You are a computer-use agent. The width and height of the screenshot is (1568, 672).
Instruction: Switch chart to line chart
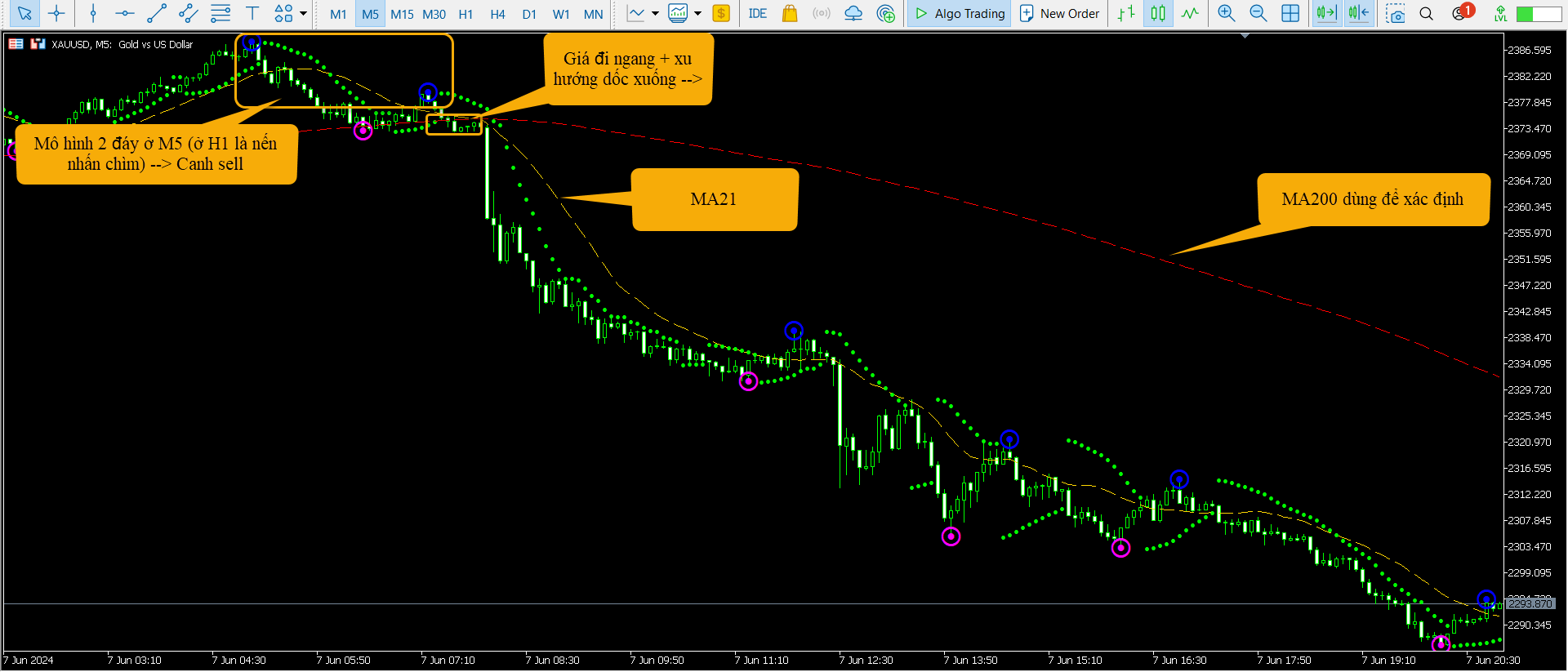[1190, 13]
